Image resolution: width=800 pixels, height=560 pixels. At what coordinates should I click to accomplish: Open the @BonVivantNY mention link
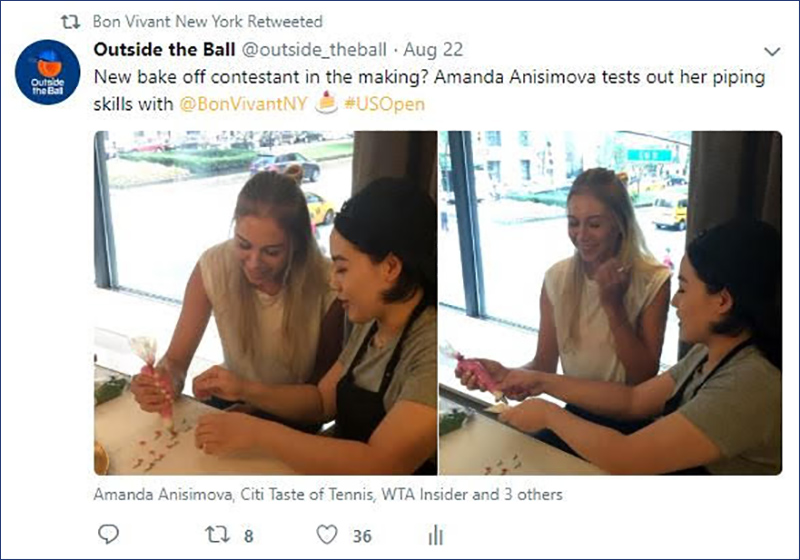[243, 104]
